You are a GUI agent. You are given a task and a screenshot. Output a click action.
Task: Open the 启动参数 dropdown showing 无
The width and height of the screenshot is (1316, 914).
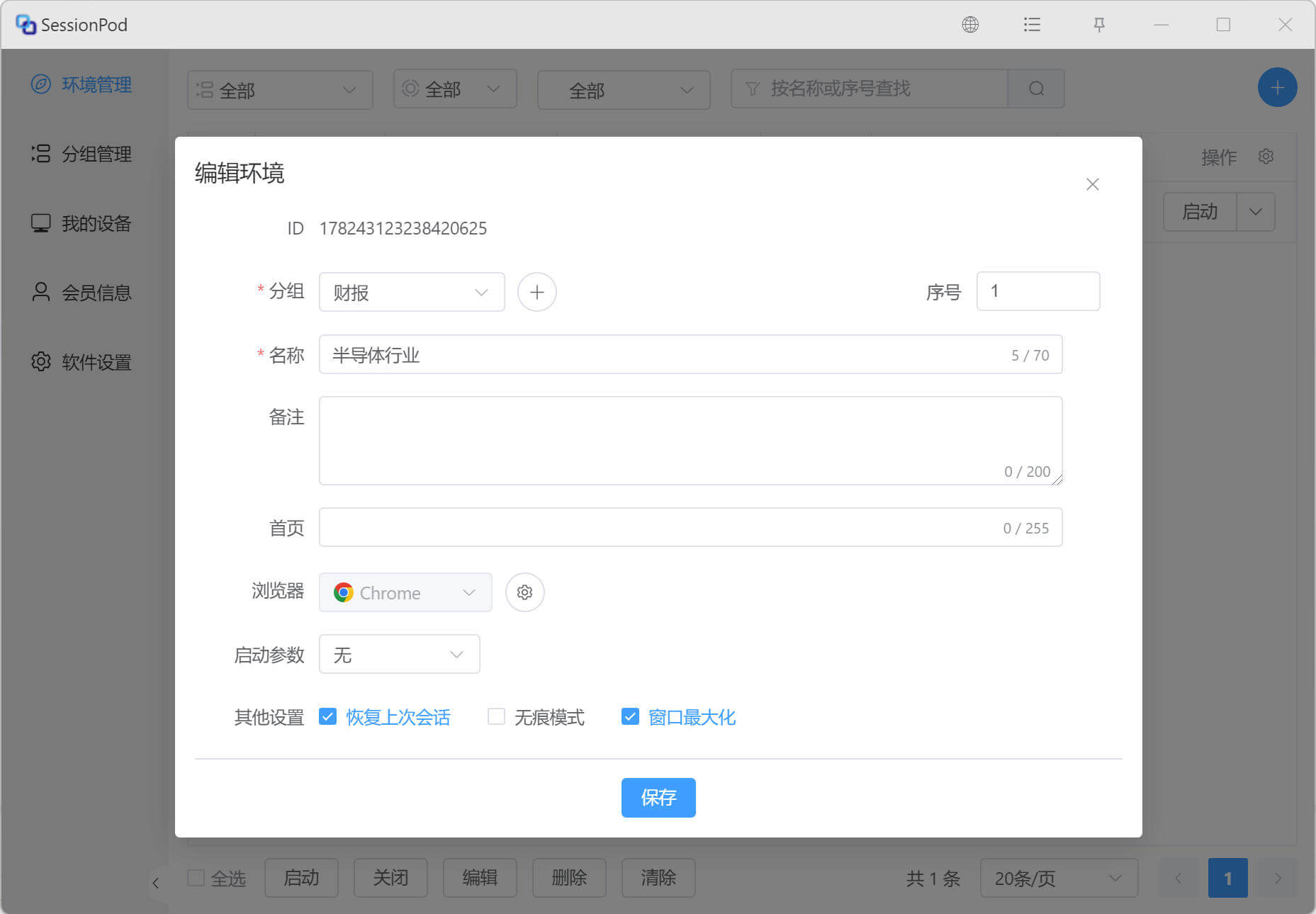click(x=400, y=654)
